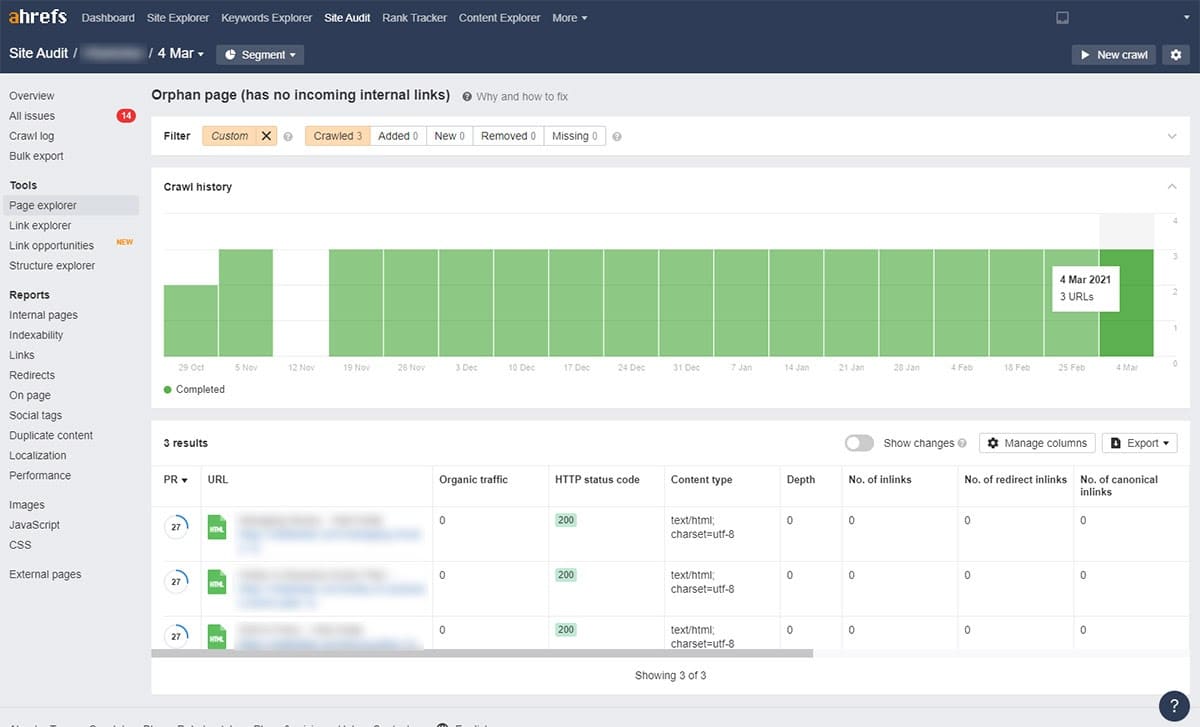Expand the filter panel chevron

point(1172,136)
